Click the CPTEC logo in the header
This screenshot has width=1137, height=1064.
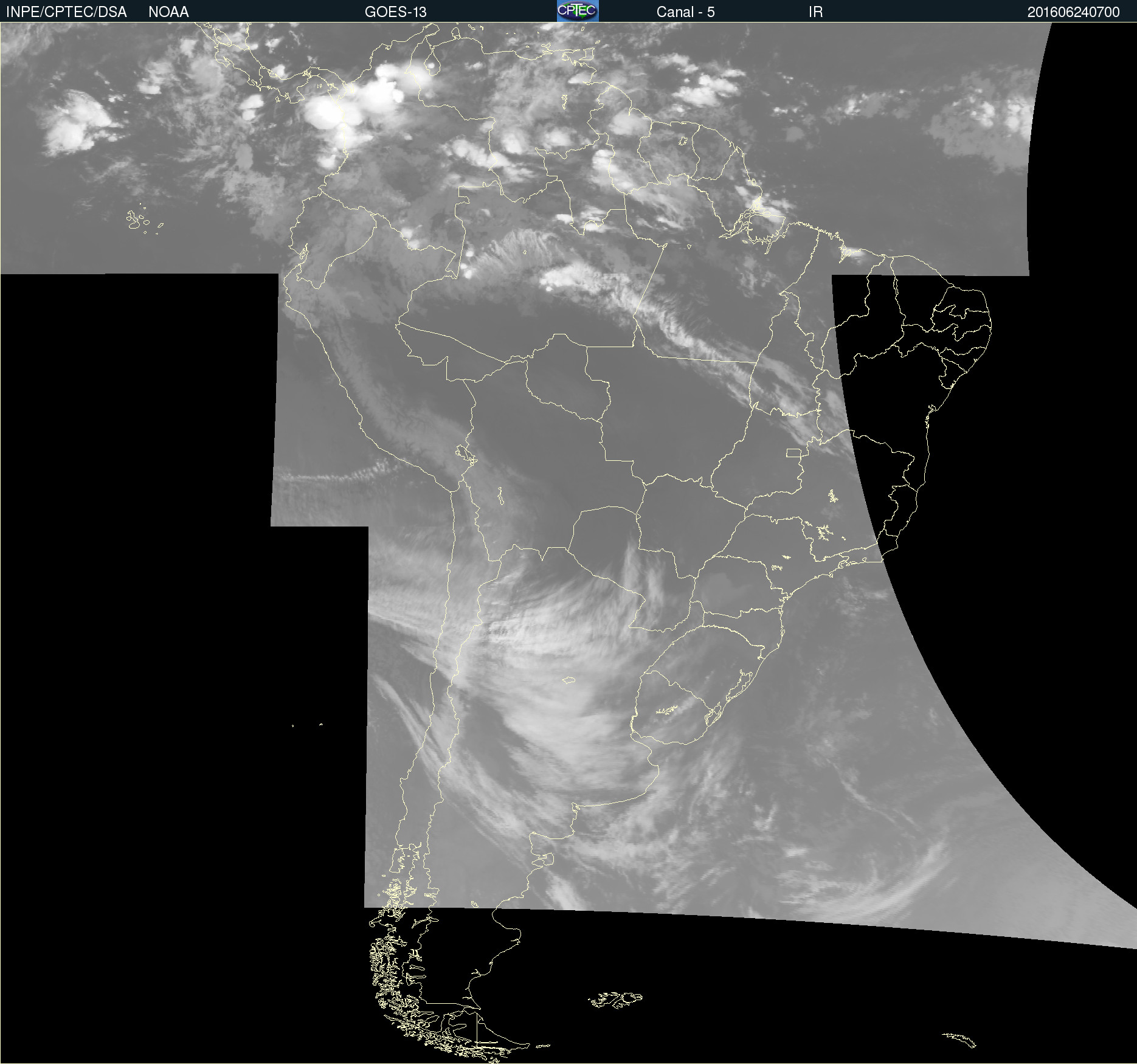pos(578,11)
